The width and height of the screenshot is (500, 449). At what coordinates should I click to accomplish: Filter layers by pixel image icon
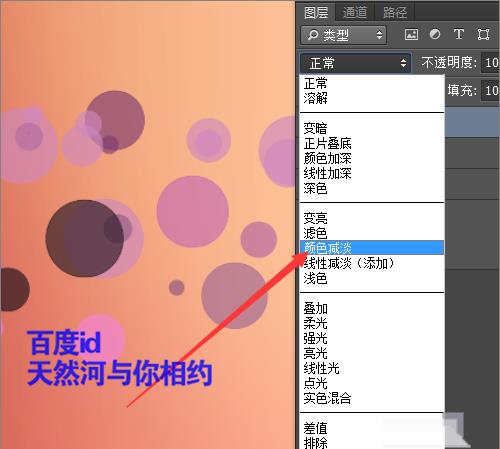click(x=411, y=34)
